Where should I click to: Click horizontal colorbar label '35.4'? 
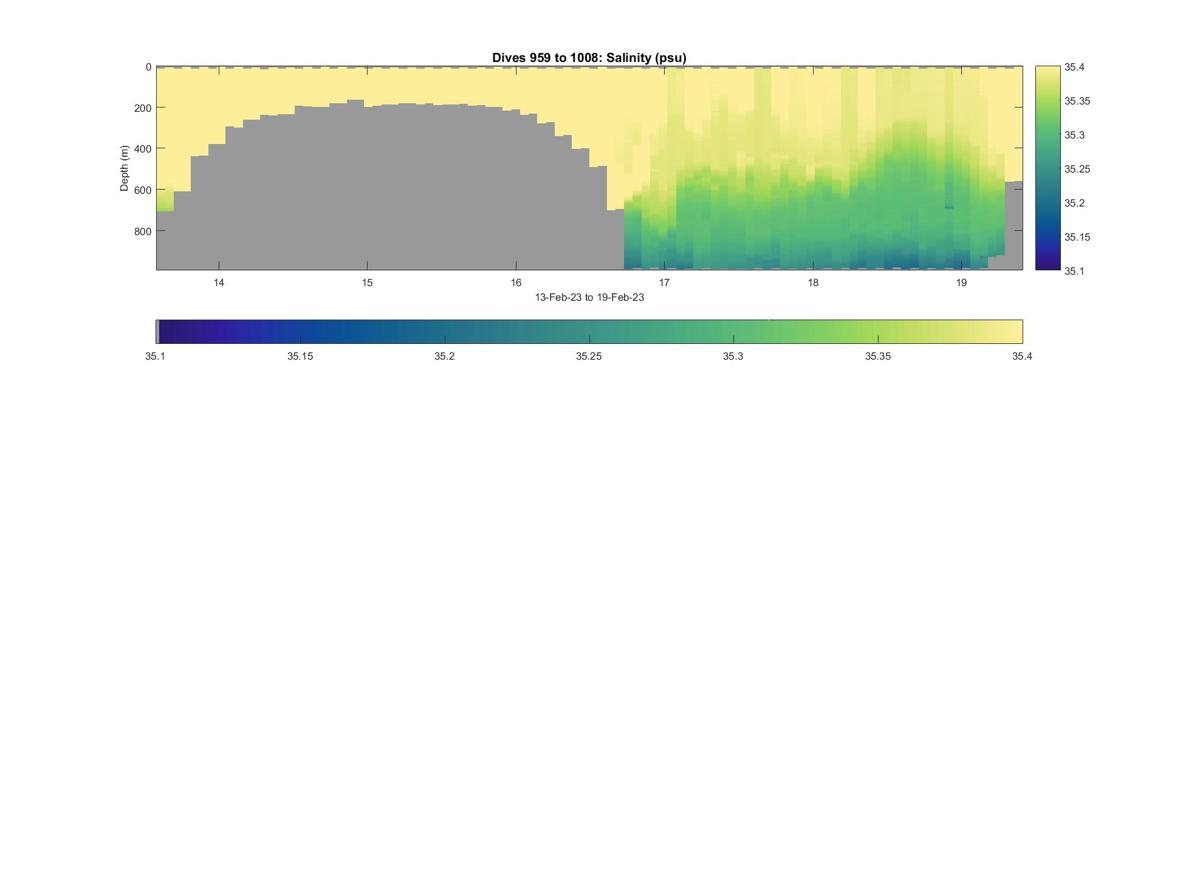click(1021, 356)
